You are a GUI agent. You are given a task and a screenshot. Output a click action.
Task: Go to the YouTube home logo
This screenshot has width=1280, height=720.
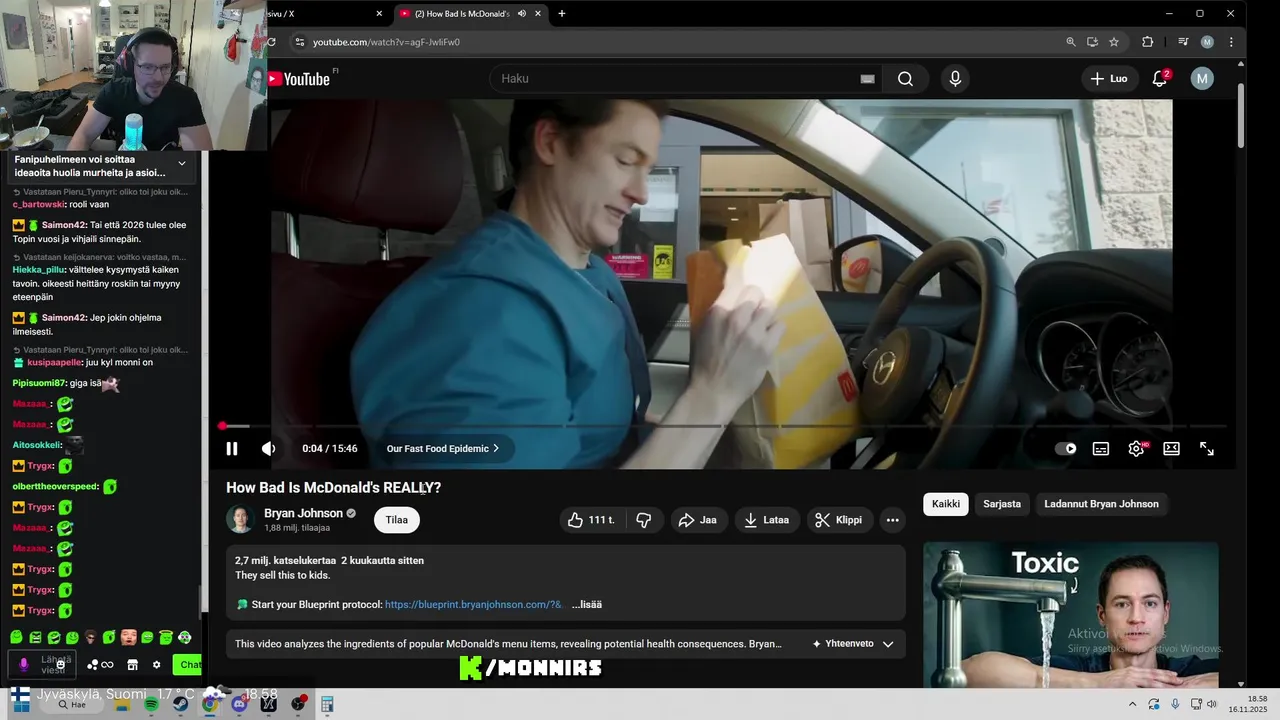tap(299, 79)
